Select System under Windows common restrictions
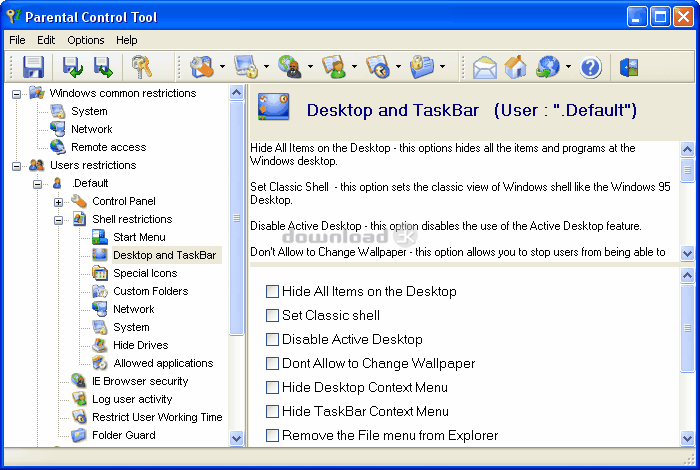This screenshot has width=700, height=470. (x=89, y=111)
